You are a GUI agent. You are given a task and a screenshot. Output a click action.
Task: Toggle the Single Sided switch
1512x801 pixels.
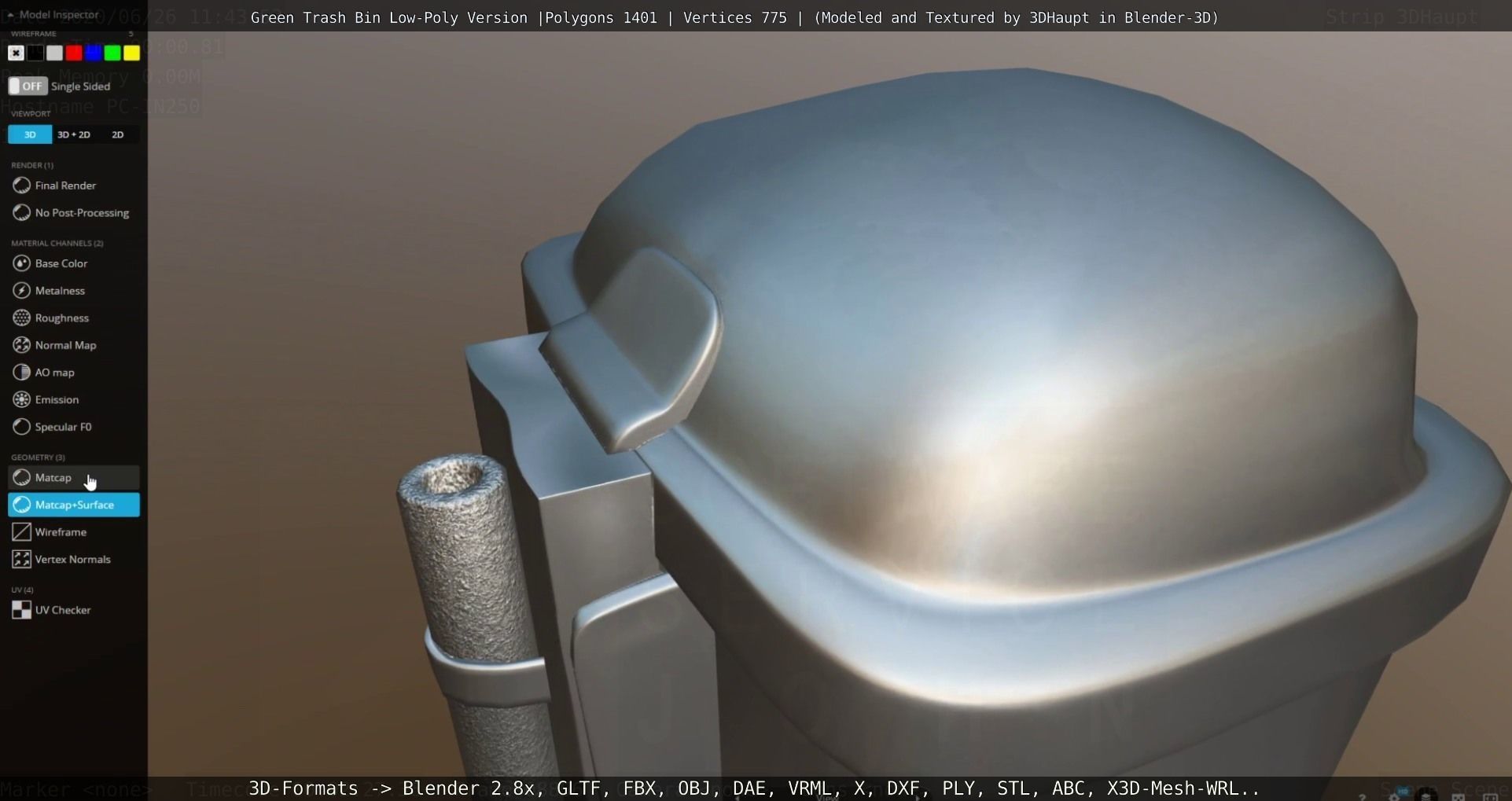pos(28,86)
